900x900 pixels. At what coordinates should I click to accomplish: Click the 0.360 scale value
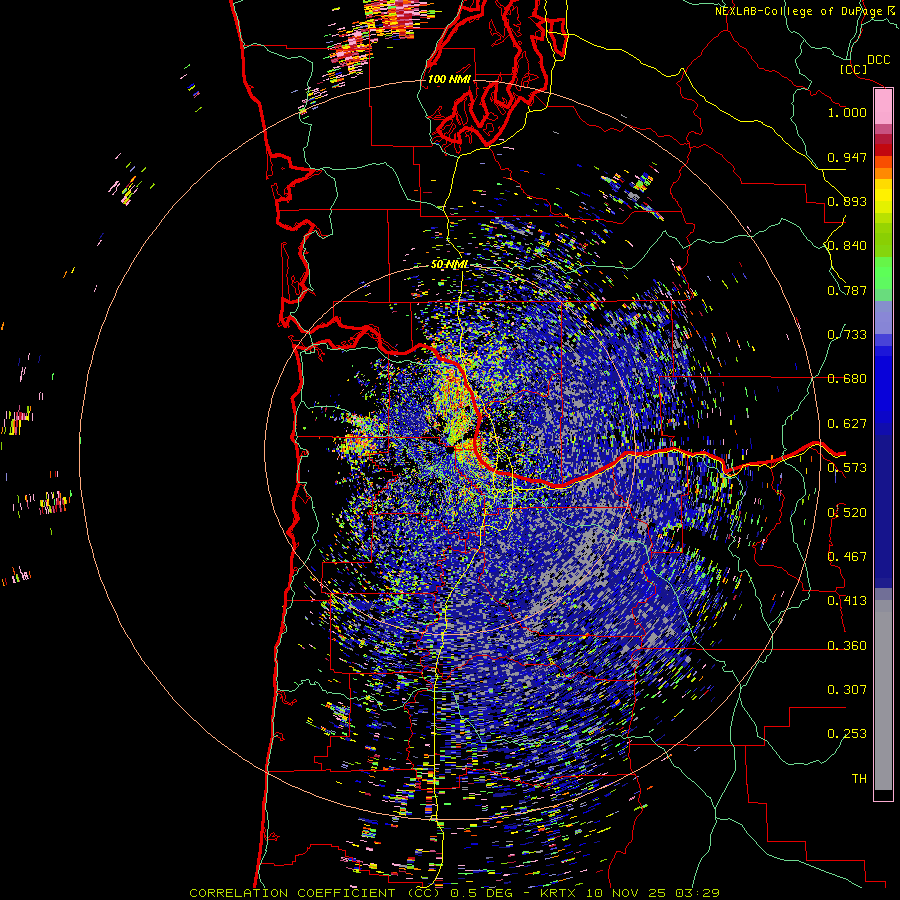847,646
